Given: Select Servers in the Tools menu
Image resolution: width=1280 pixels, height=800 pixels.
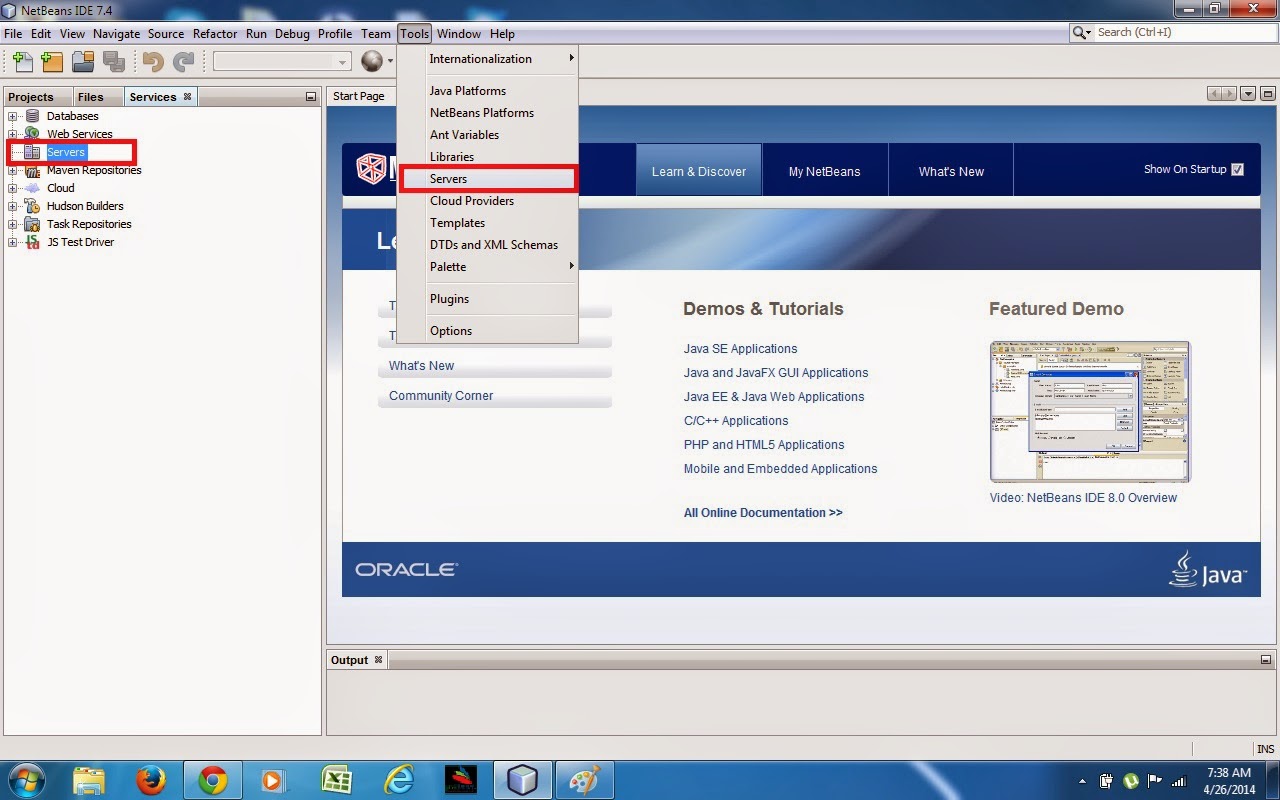Looking at the screenshot, I should (x=488, y=179).
